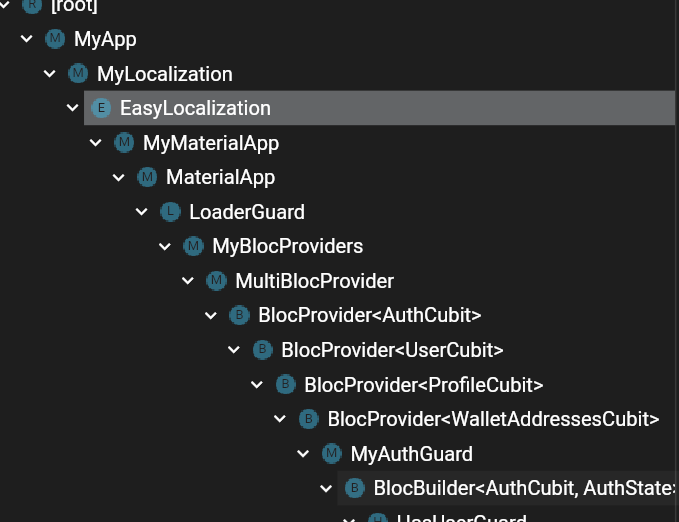Select the BlocBuilder<AuthCubit, AuthState> label
This screenshot has height=522, width=679.
coord(524,488)
